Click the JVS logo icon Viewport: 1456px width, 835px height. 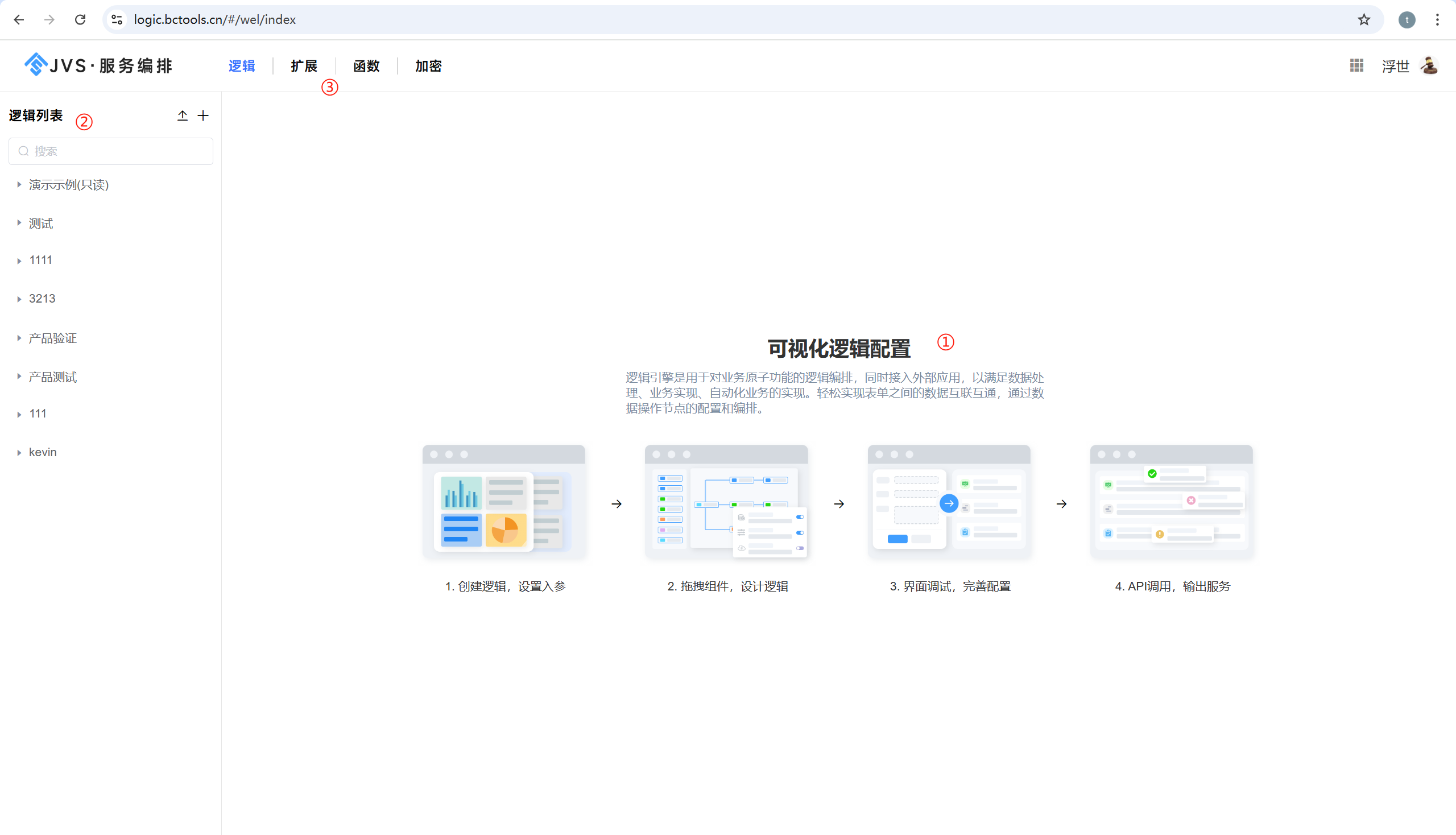36,64
